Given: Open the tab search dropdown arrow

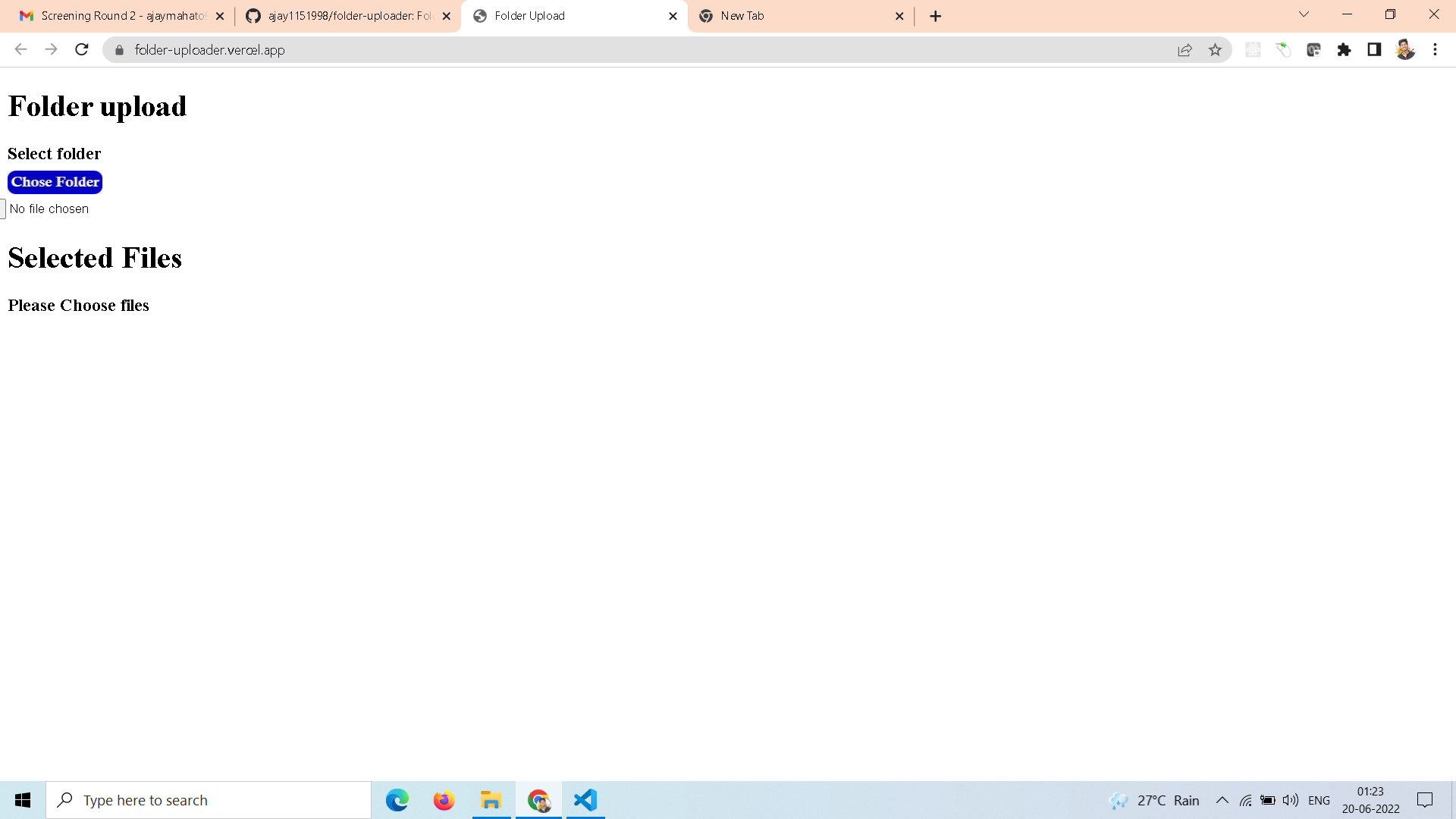Looking at the screenshot, I should [1304, 14].
